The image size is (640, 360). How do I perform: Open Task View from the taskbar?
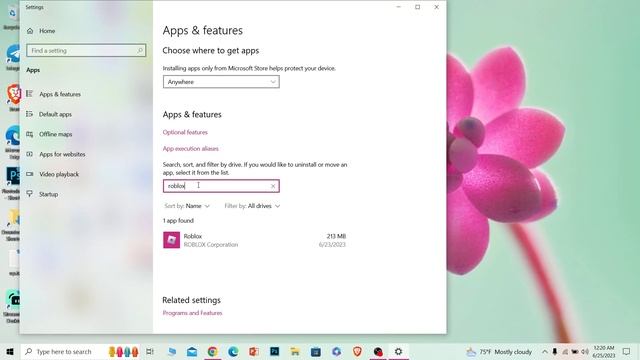point(150,351)
